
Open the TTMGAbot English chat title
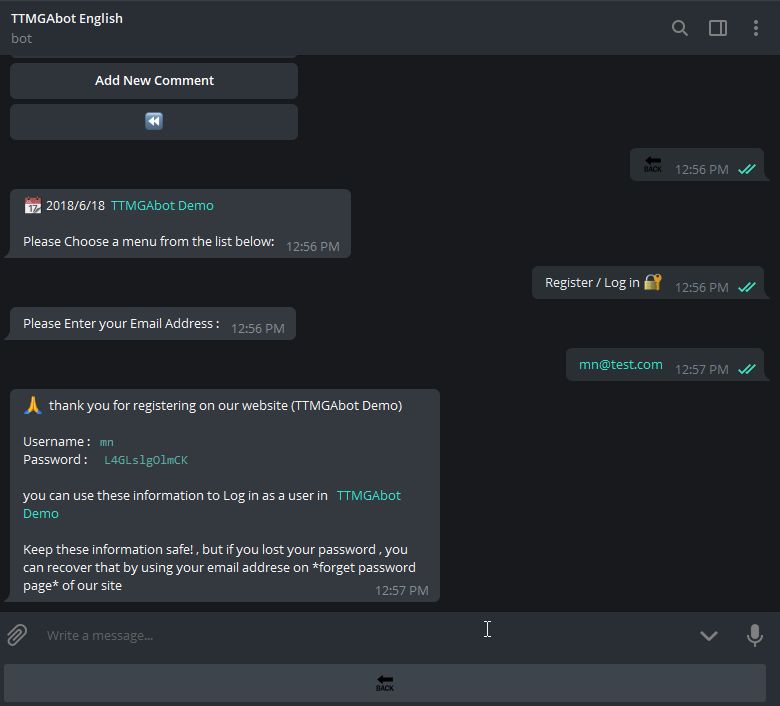pos(67,18)
